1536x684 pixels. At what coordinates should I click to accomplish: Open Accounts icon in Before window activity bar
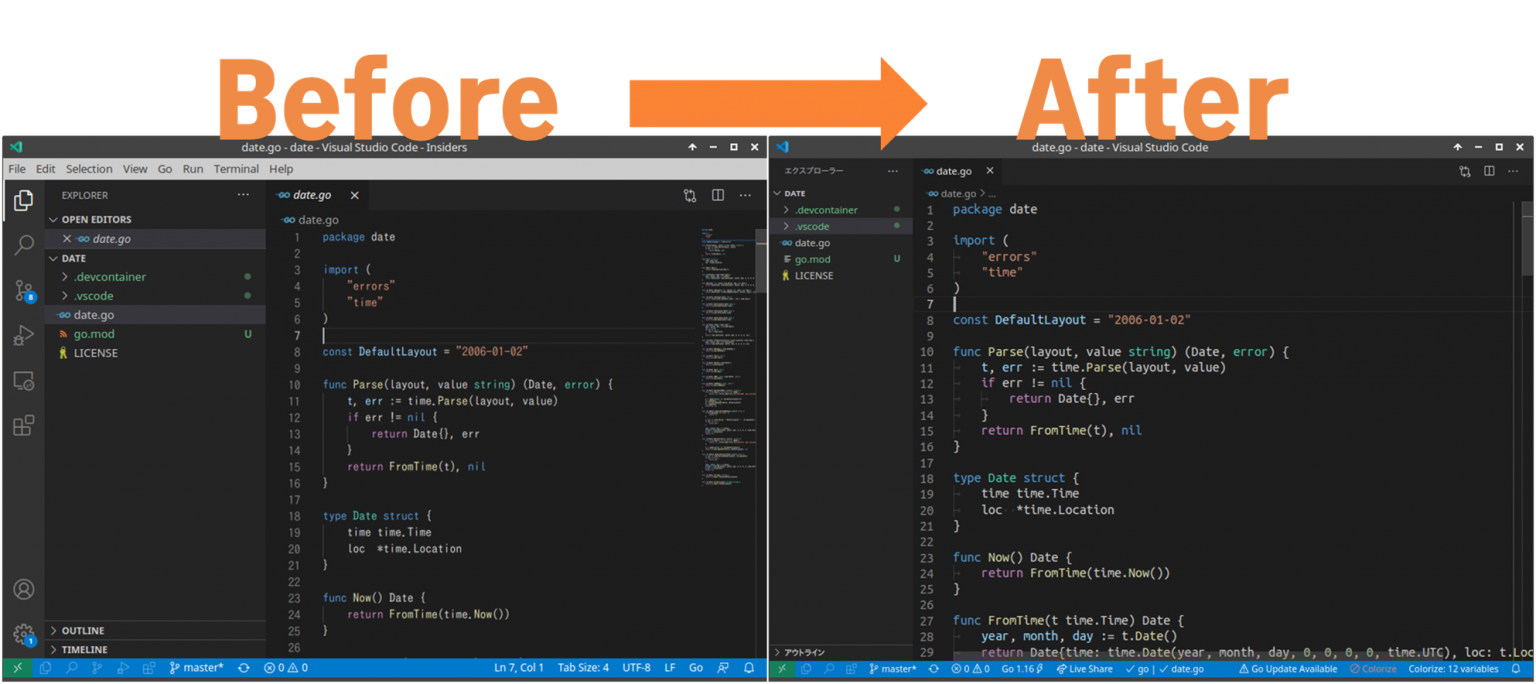(23, 589)
